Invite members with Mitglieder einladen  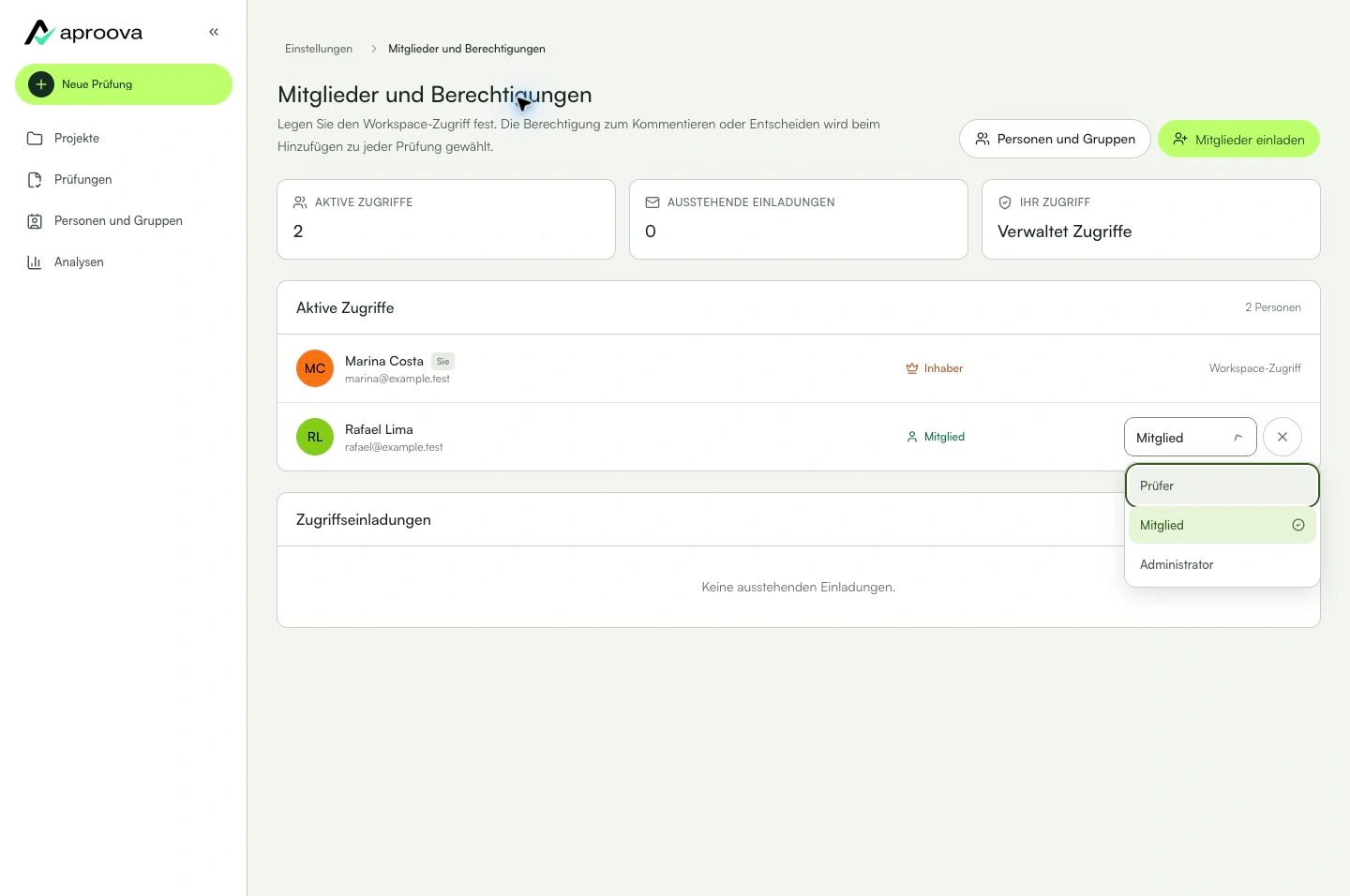point(1238,139)
